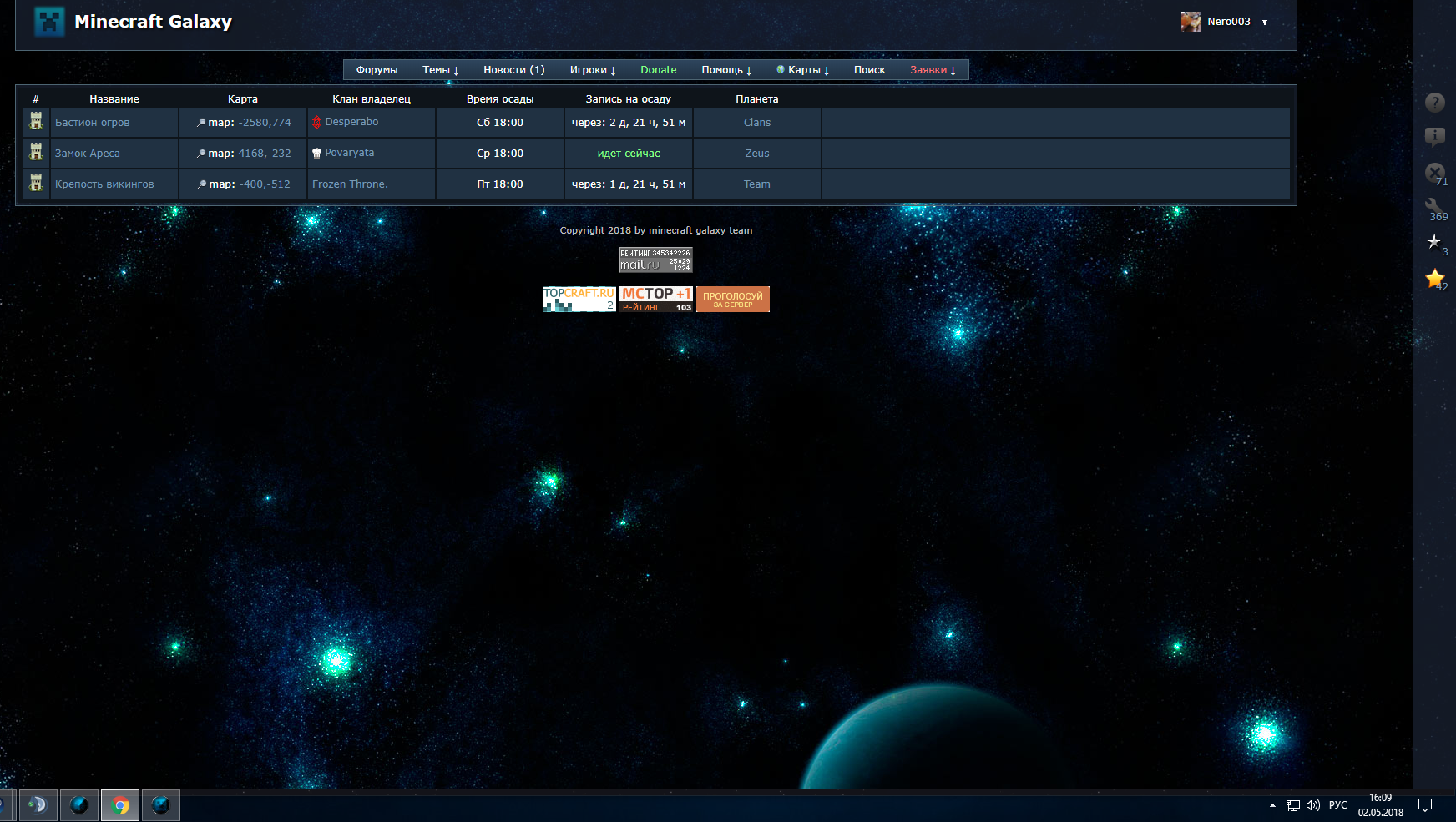Open Замок Ареса castle link

pyautogui.click(x=88, y=154)
